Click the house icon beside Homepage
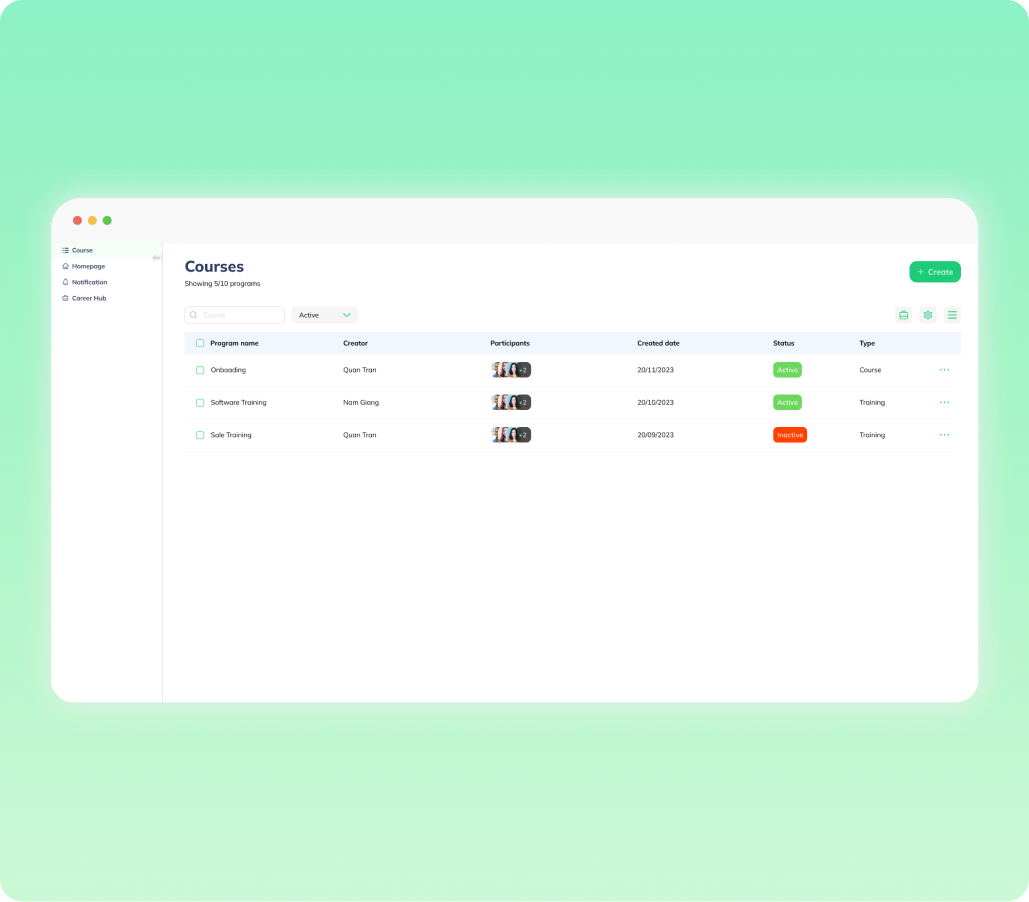Viewport: 1029px width, 902px height. pos(66,266)
